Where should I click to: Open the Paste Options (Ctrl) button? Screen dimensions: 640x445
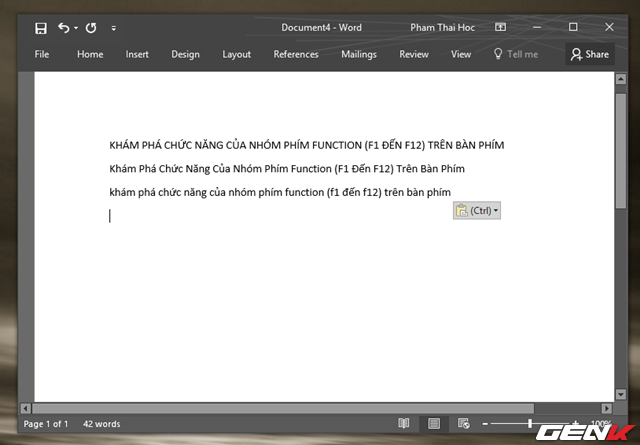point(477,211)
